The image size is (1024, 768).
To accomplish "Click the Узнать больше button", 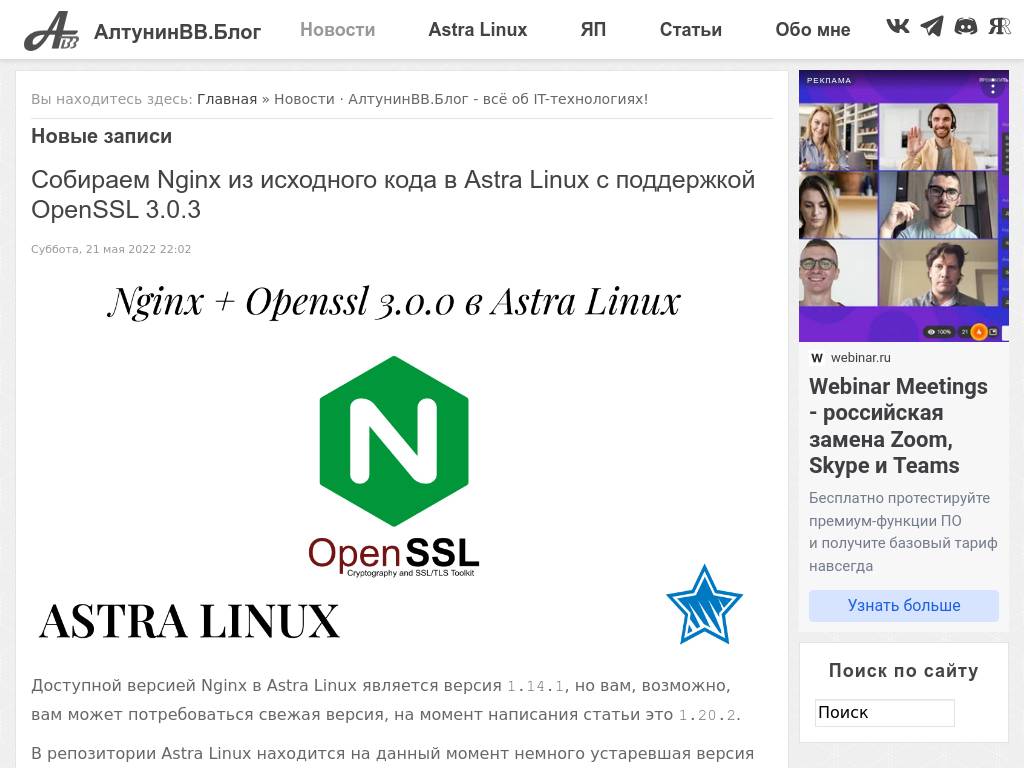I will pyautogui.click(x=904, y=605).
